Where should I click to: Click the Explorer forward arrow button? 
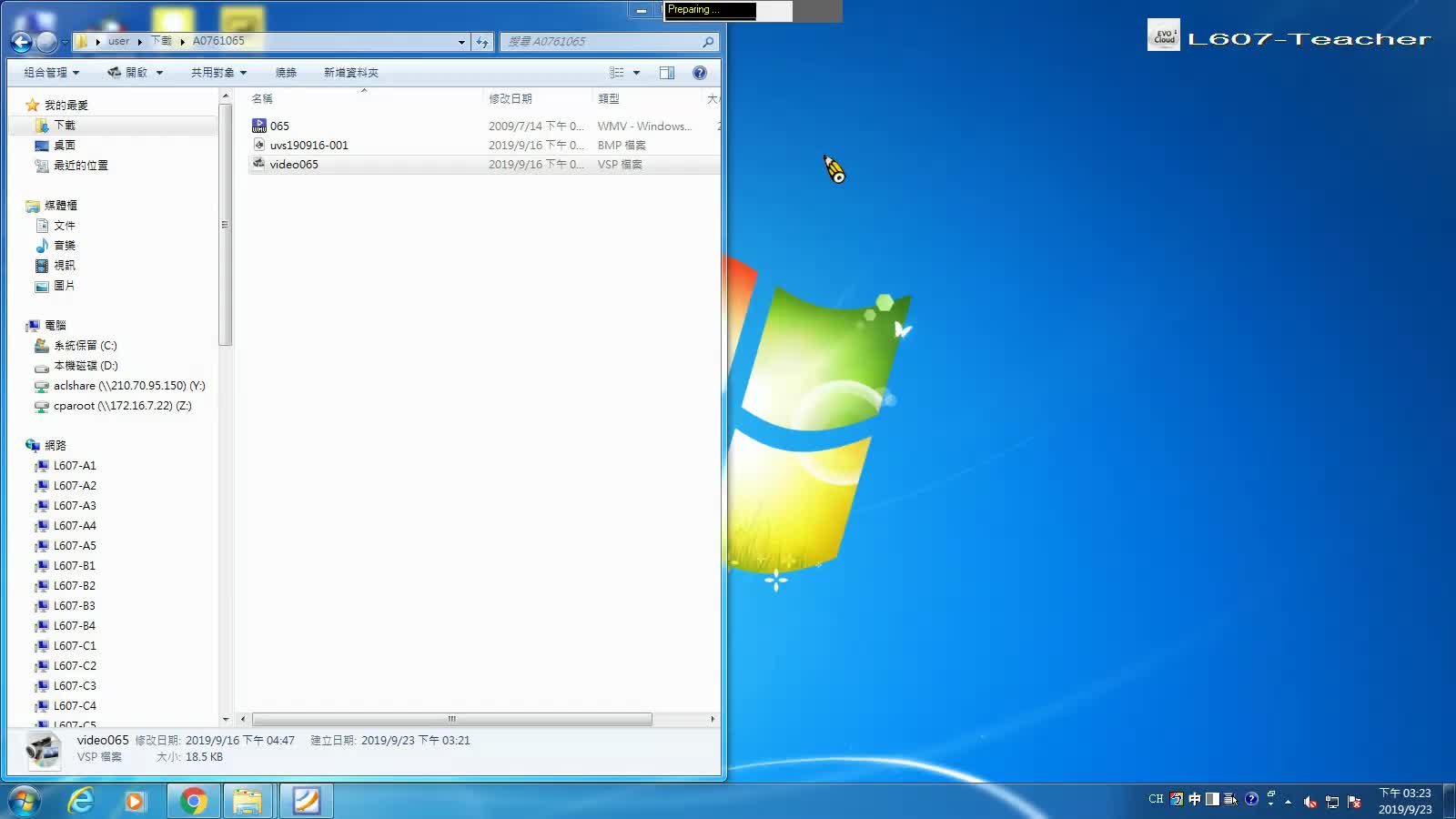point(46,42)
